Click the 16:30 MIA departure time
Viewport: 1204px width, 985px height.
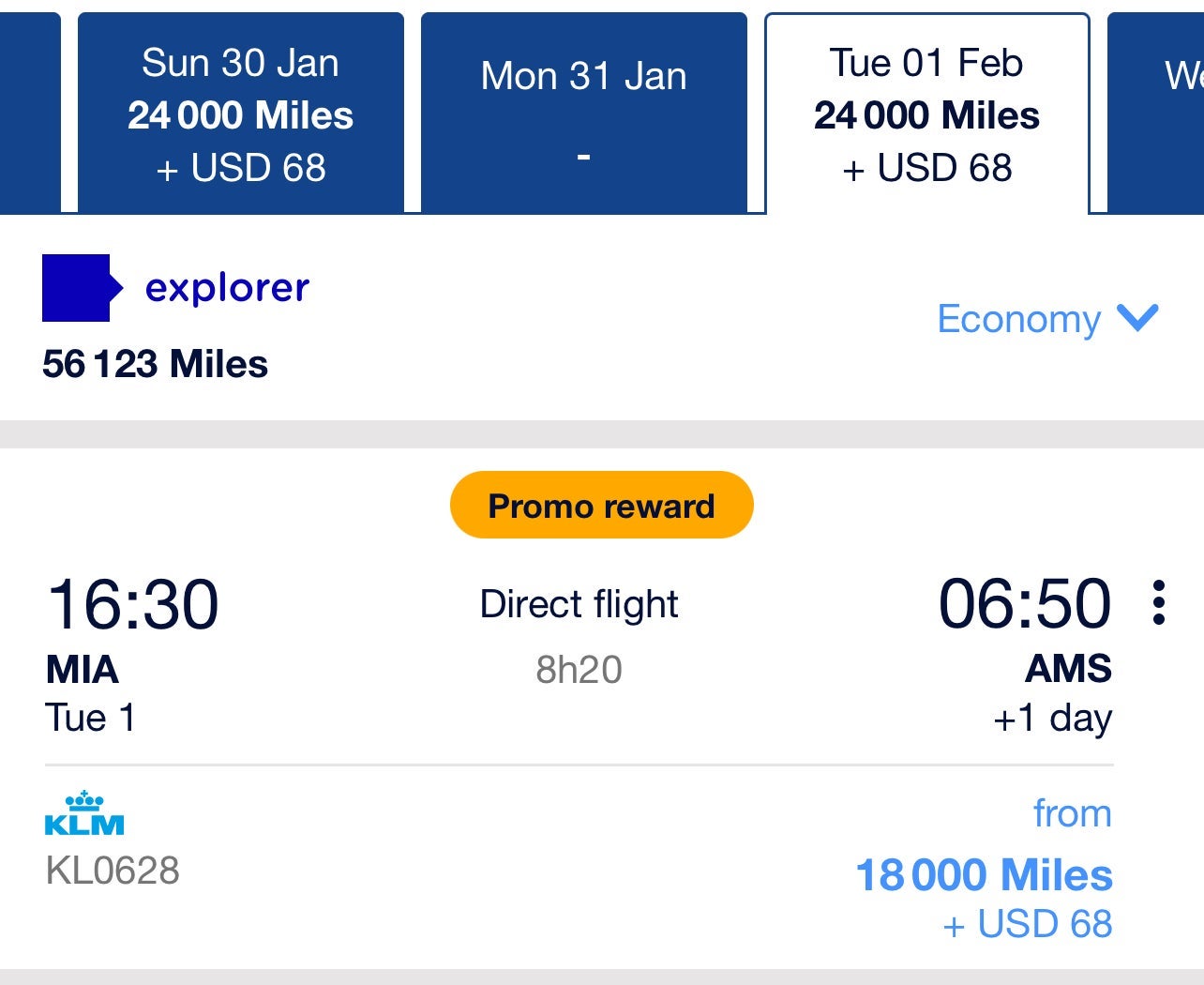coord(131,605)
